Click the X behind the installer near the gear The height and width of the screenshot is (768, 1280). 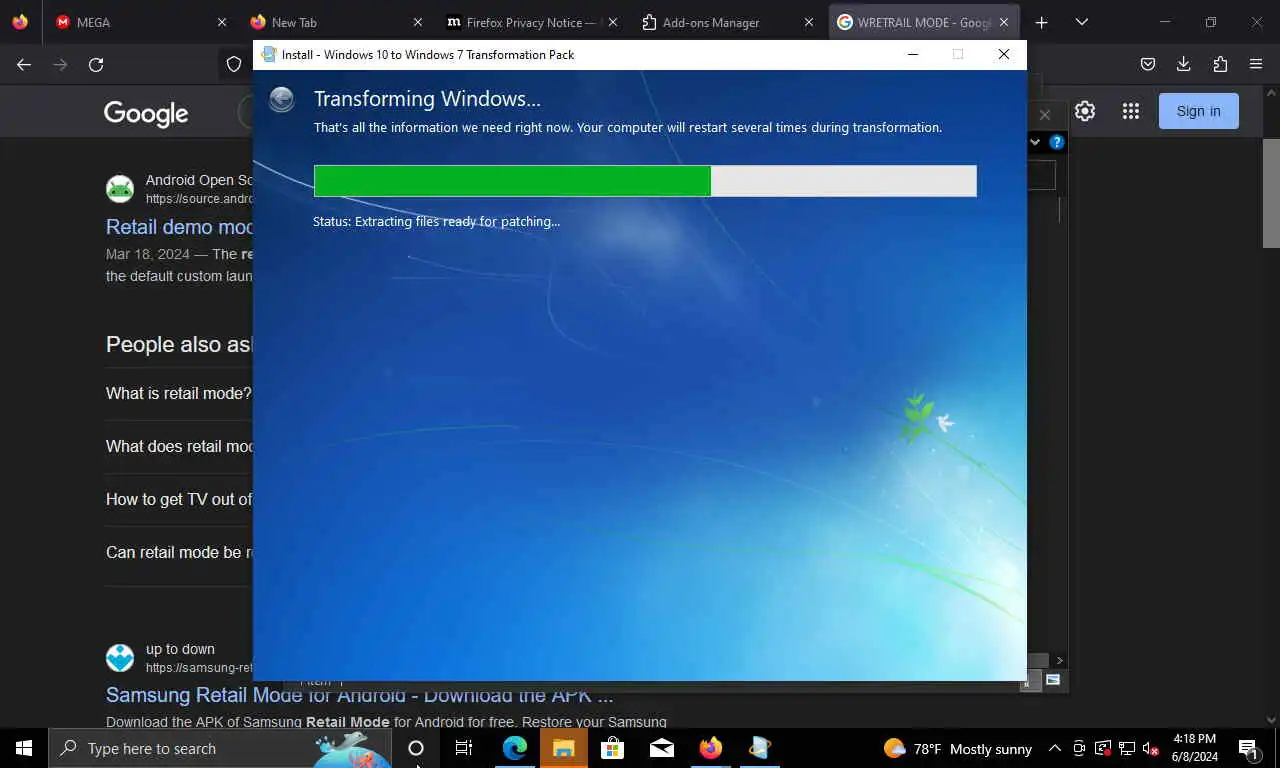click(1045, 114)
